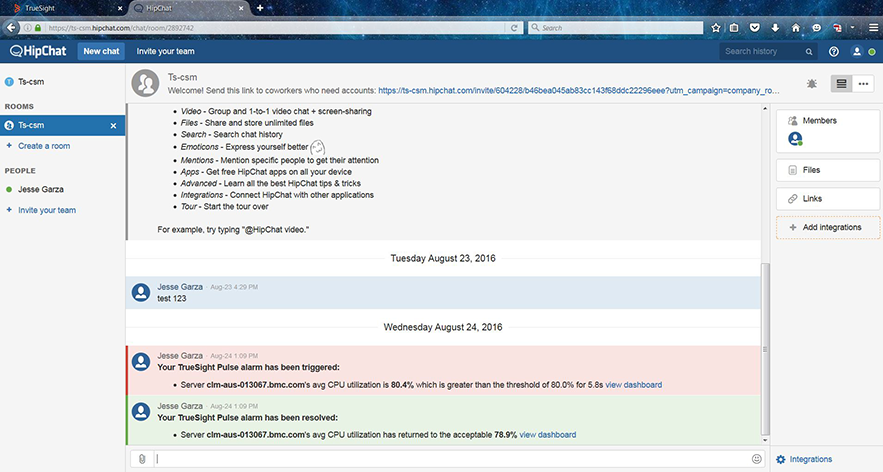
Task: Click chat scrollbar down arrow
Action: [765, 440]
